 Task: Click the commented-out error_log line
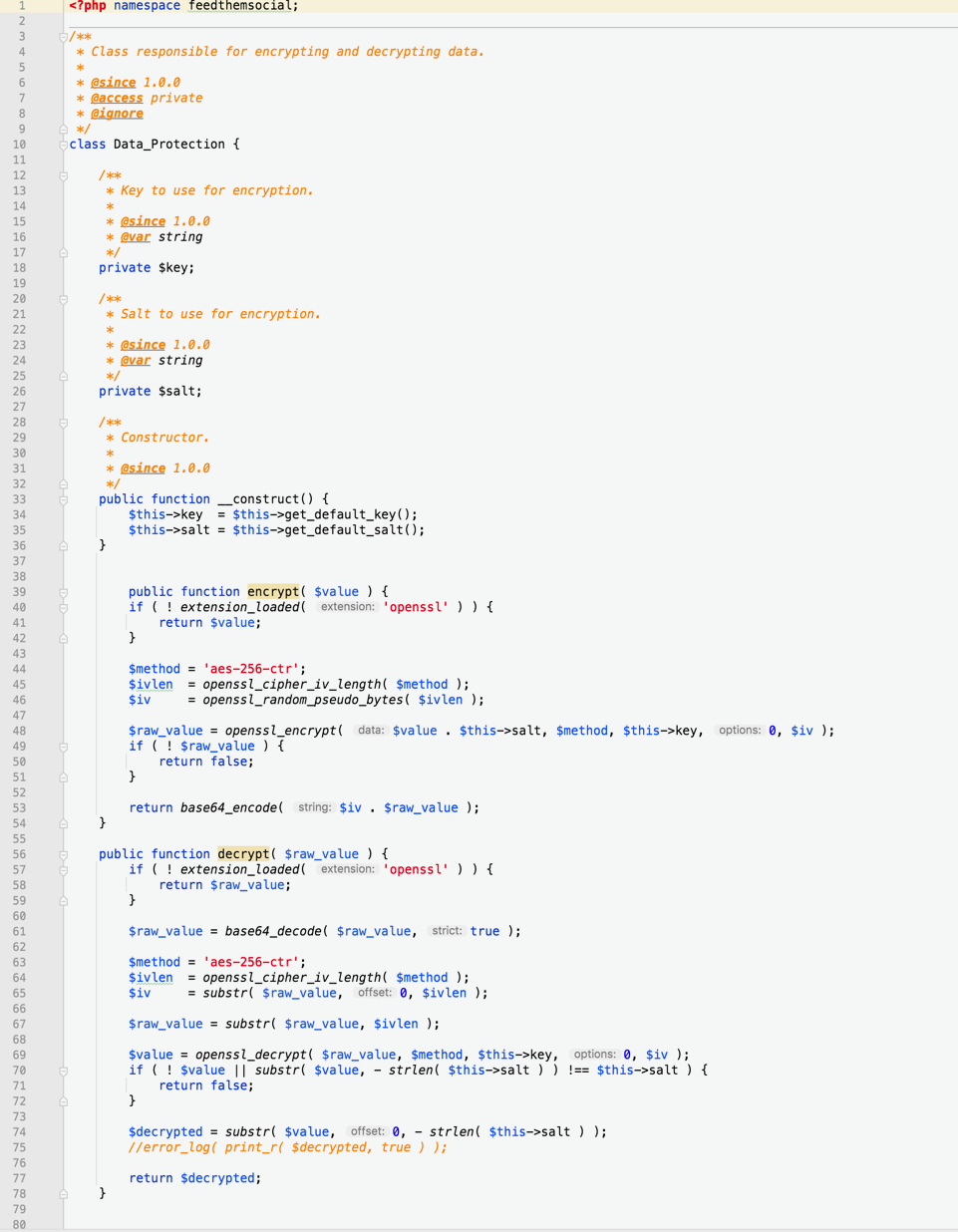pos(288,1147)
